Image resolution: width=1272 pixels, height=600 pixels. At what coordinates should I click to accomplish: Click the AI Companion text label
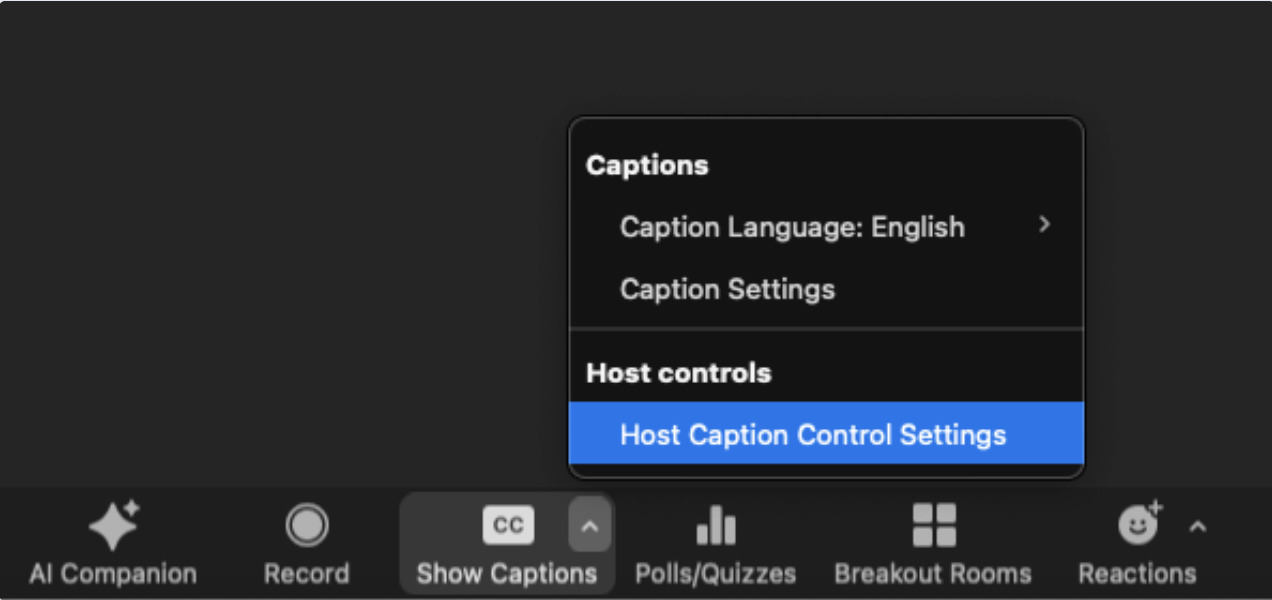coord(113,574)
